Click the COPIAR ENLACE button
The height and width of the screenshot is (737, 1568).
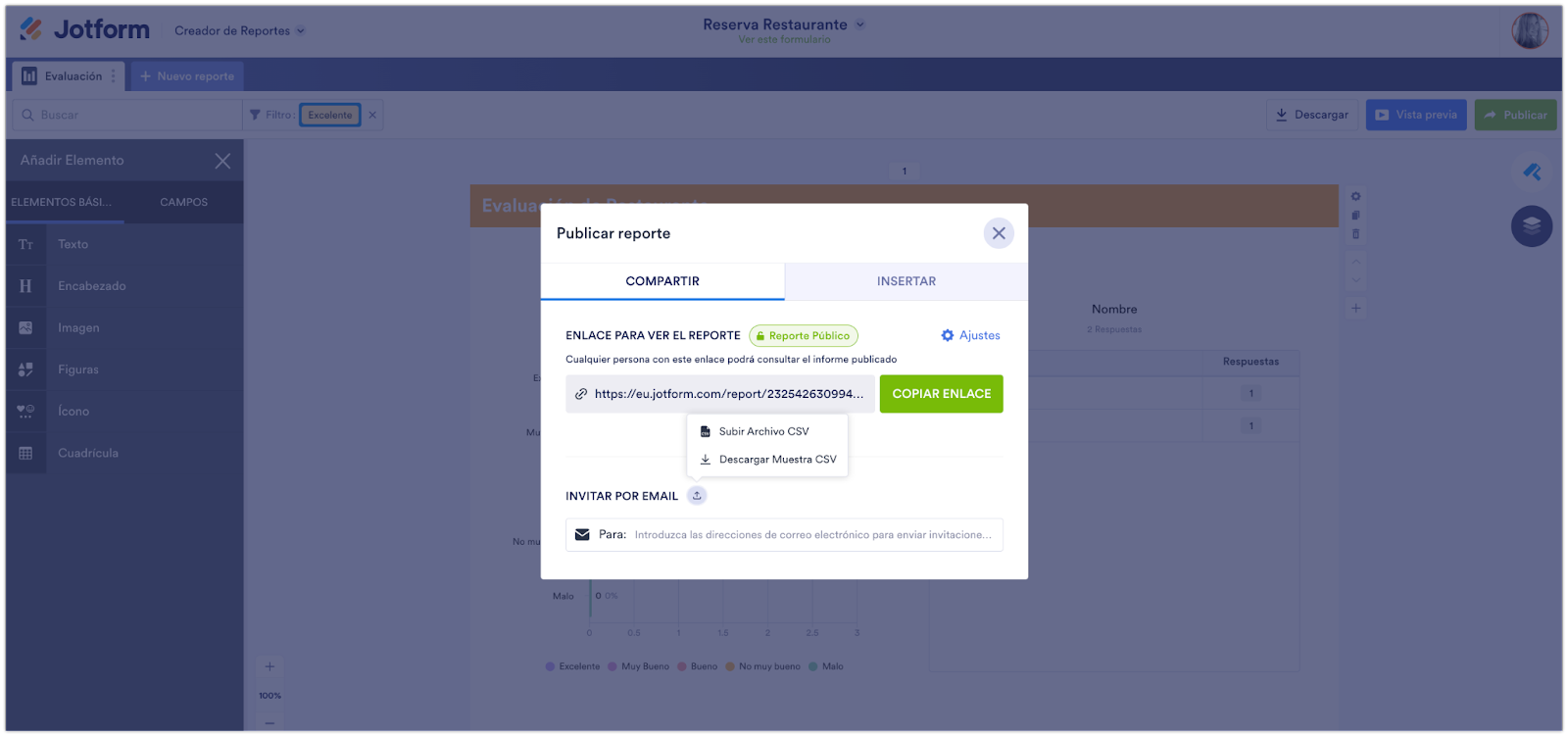click(942, 394)
